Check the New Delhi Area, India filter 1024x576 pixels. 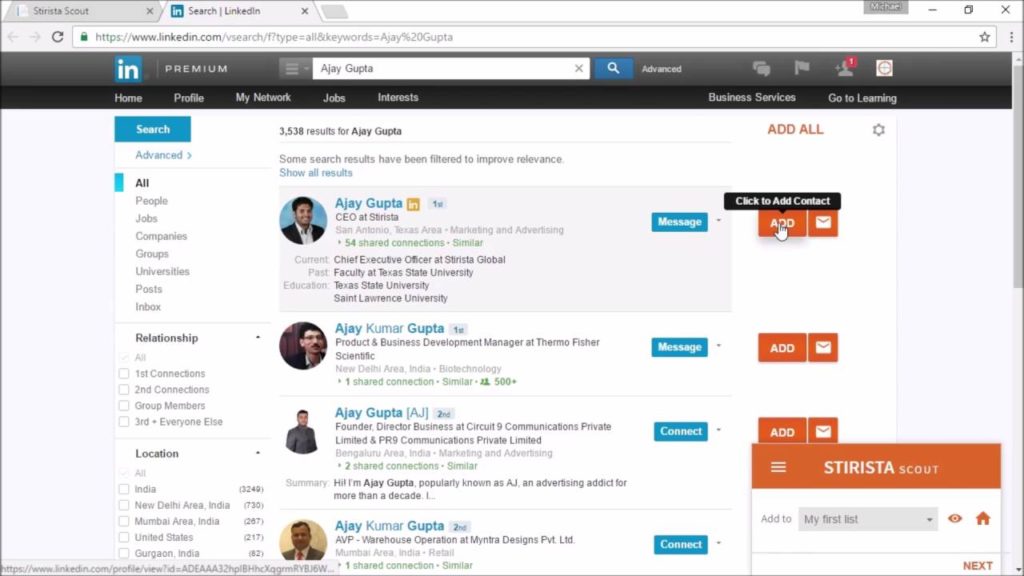(124, 505)
